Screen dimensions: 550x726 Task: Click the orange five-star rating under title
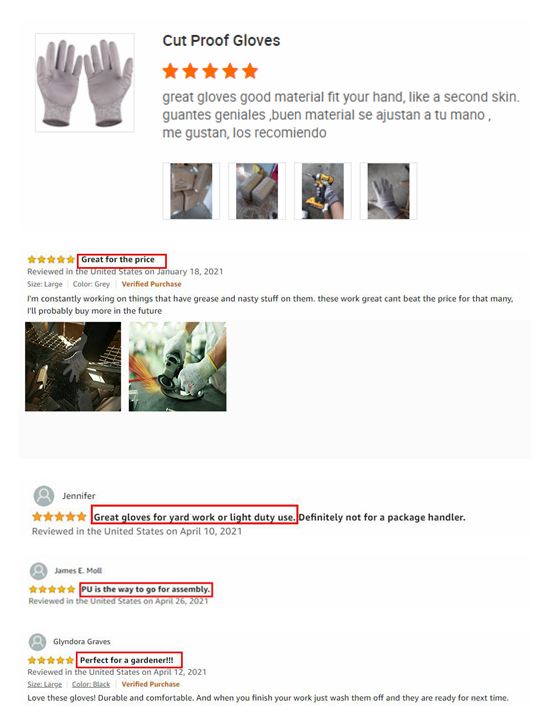(210, 71)
